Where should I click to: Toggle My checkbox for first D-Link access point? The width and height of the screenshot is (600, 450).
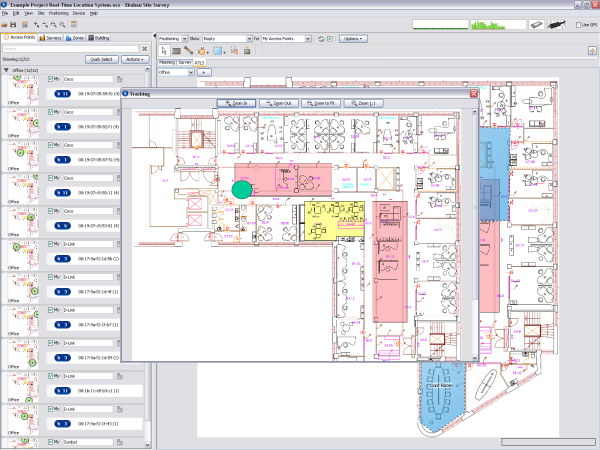51,243
